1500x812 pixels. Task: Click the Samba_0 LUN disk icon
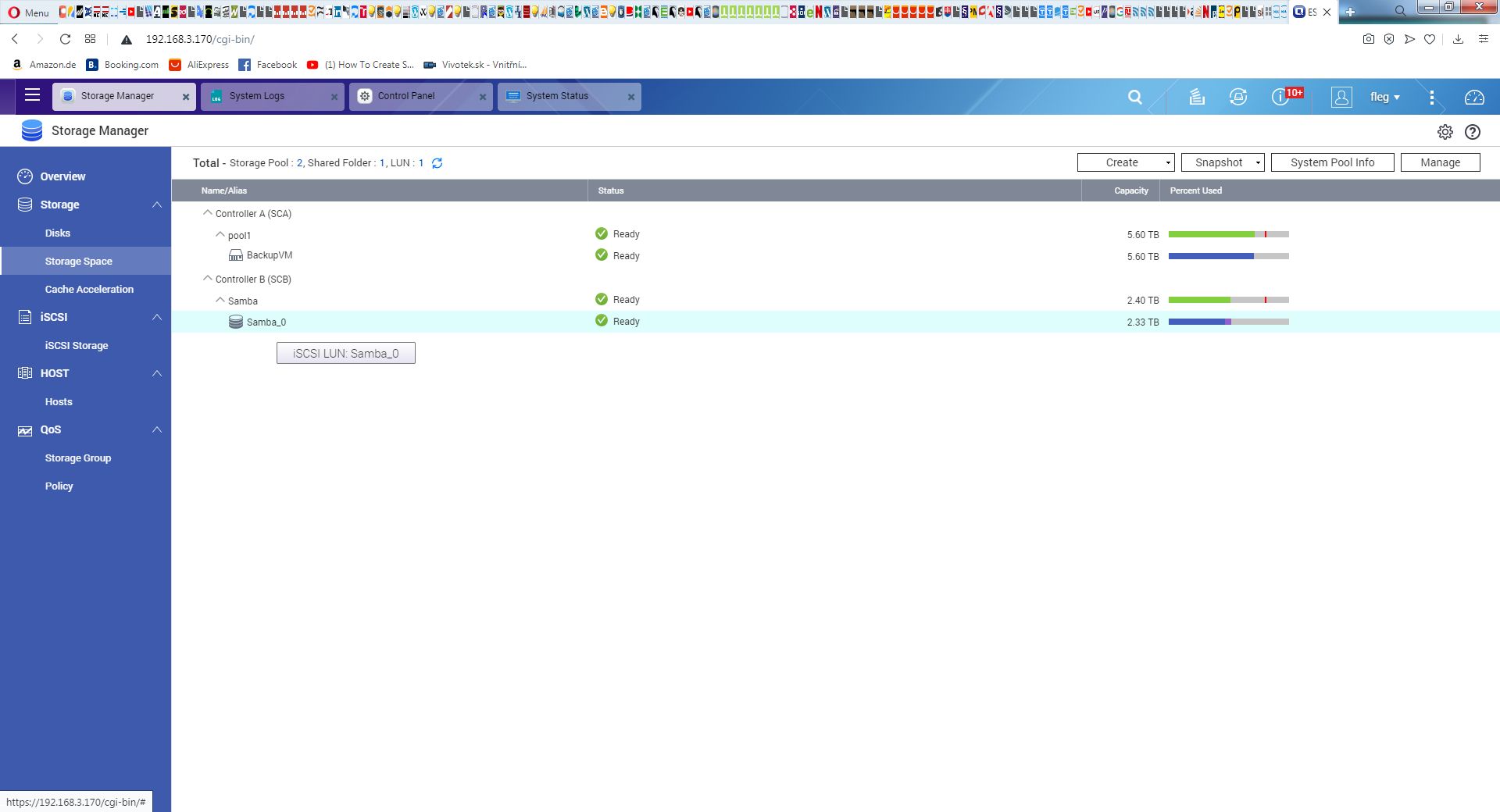[x=236, y=322]
